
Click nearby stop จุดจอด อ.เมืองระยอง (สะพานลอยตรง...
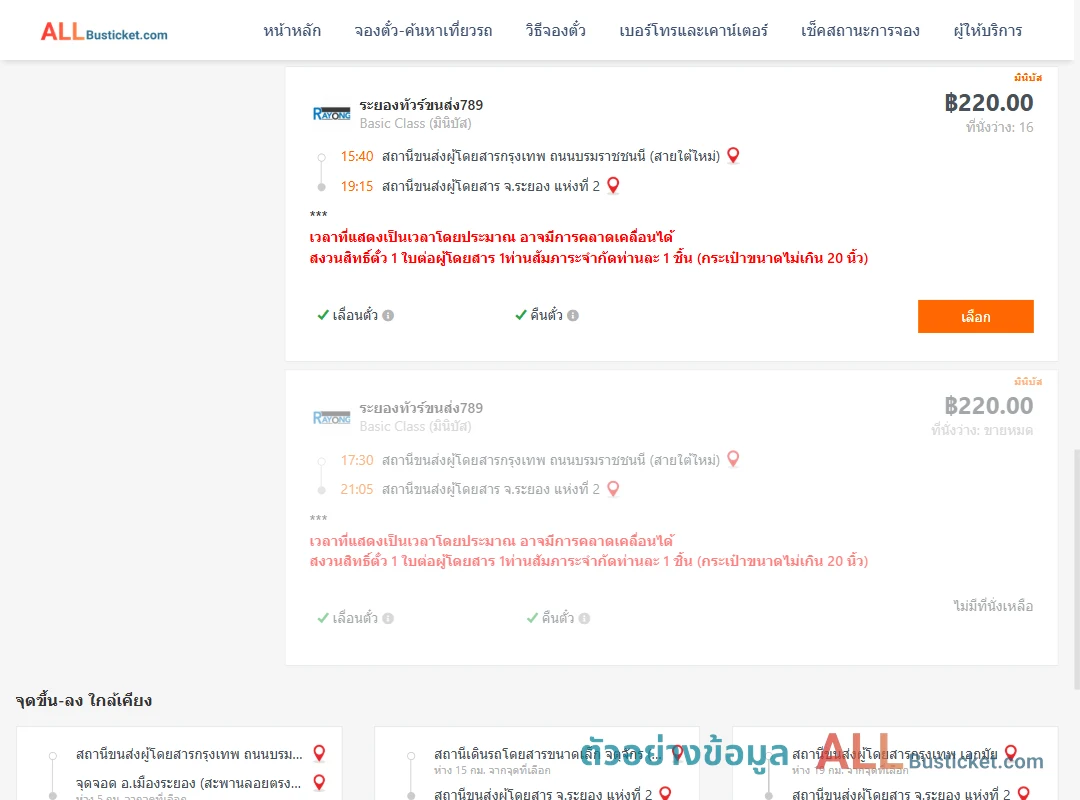click(189, 783)
